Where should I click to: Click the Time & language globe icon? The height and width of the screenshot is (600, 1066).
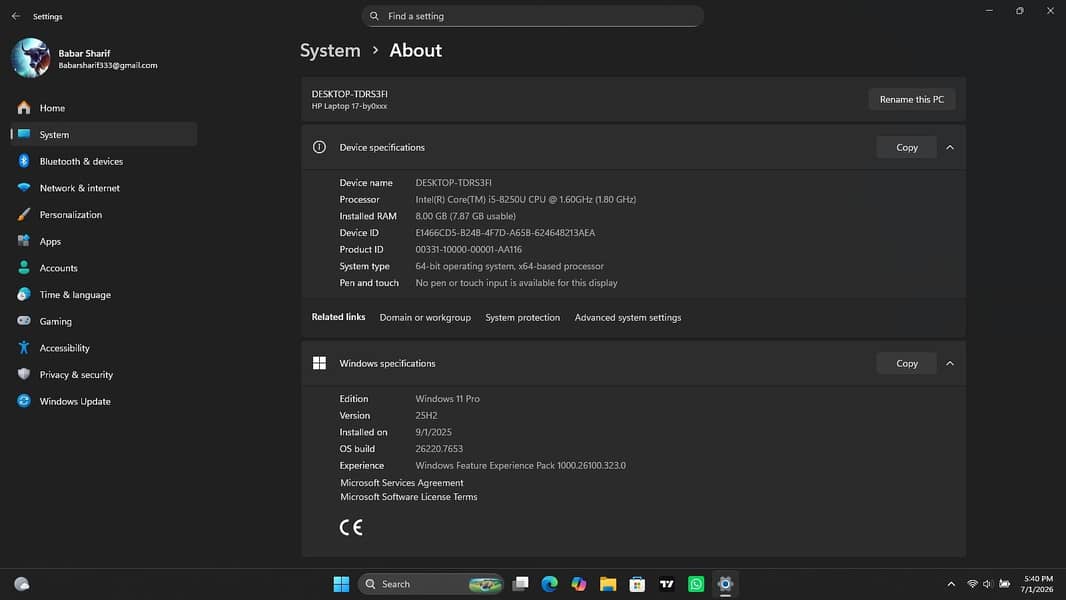pyautogui.click(x=24, y=294)
